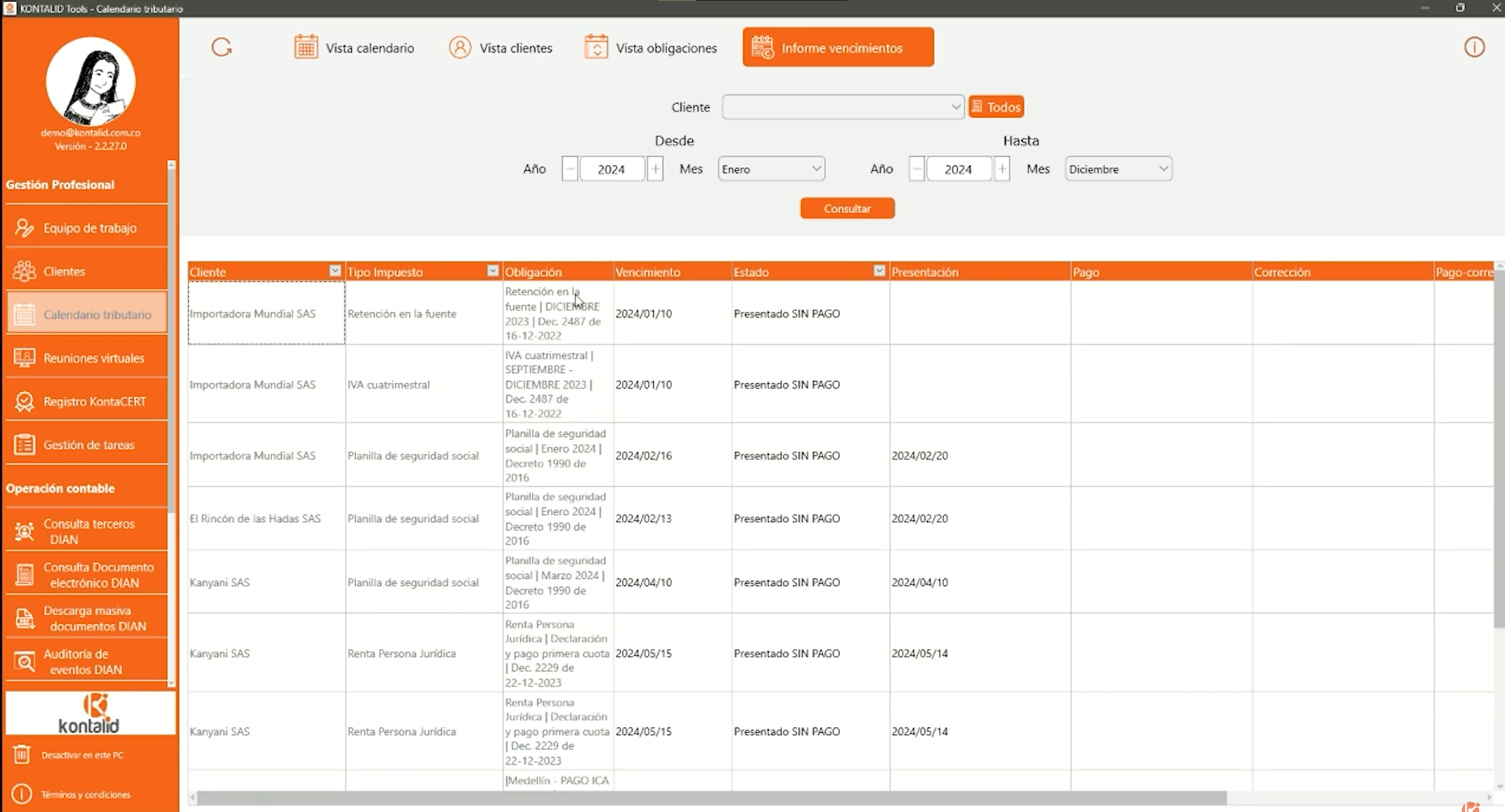
Task: Click the Vencimiento column header
Action: pos(672,271)
